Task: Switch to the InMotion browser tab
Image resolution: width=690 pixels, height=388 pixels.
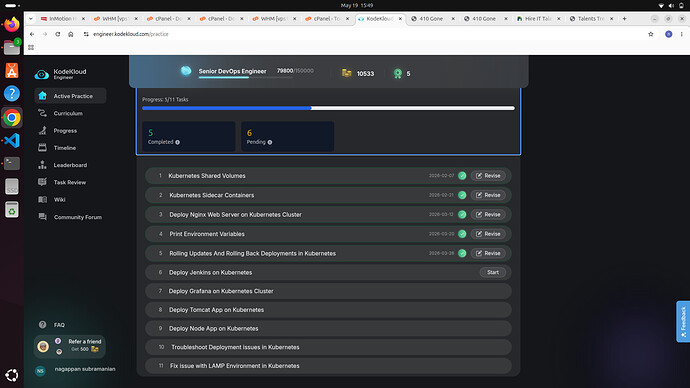Action: [x=62, y=18]
